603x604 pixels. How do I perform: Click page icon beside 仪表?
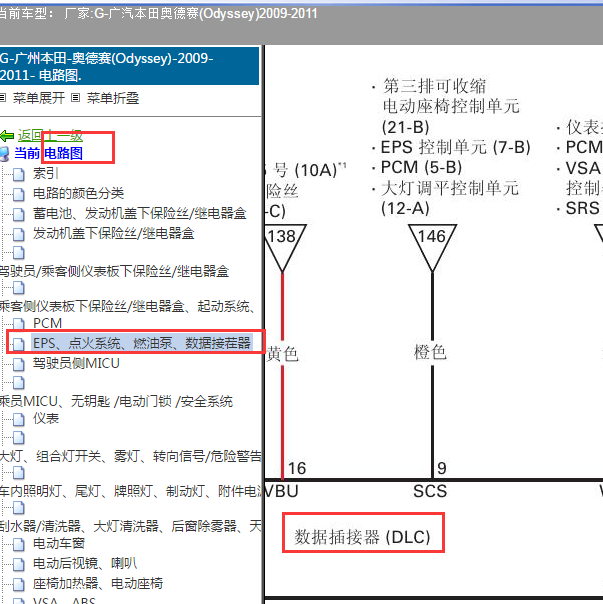click(18, 419)
